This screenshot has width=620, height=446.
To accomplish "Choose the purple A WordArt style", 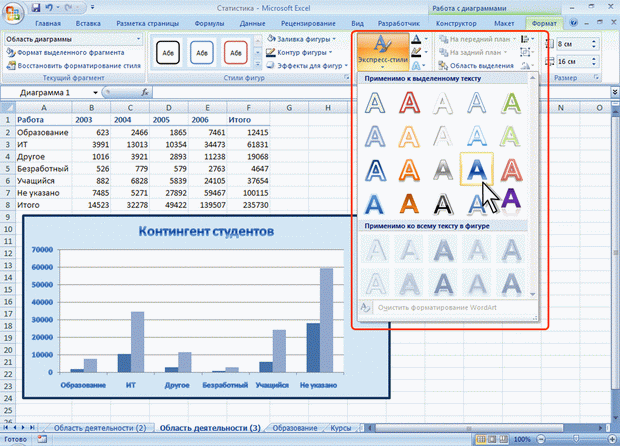I will 511,200.
